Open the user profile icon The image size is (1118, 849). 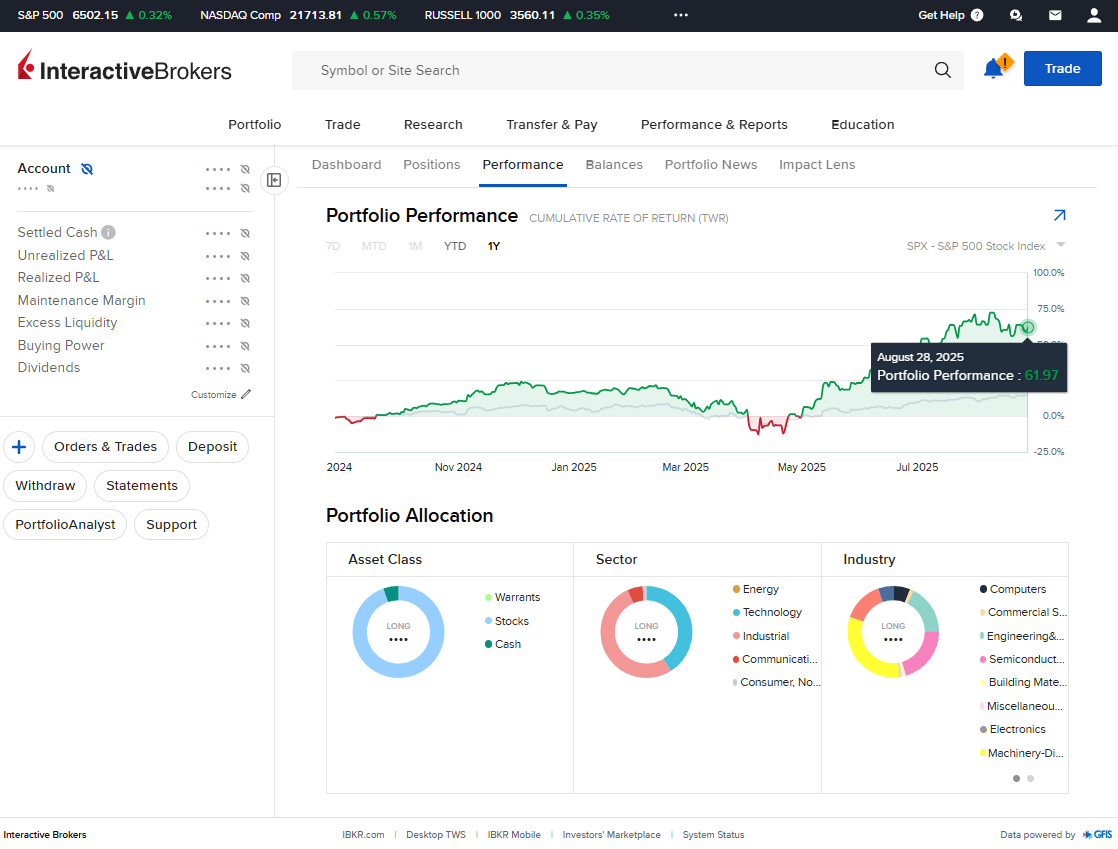click(x=1094, y=15)
